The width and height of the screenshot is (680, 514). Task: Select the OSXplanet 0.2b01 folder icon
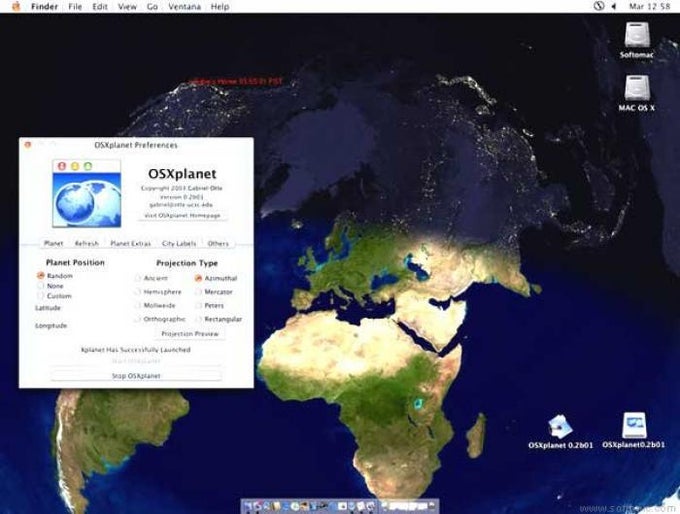click(x=560, y=426)
